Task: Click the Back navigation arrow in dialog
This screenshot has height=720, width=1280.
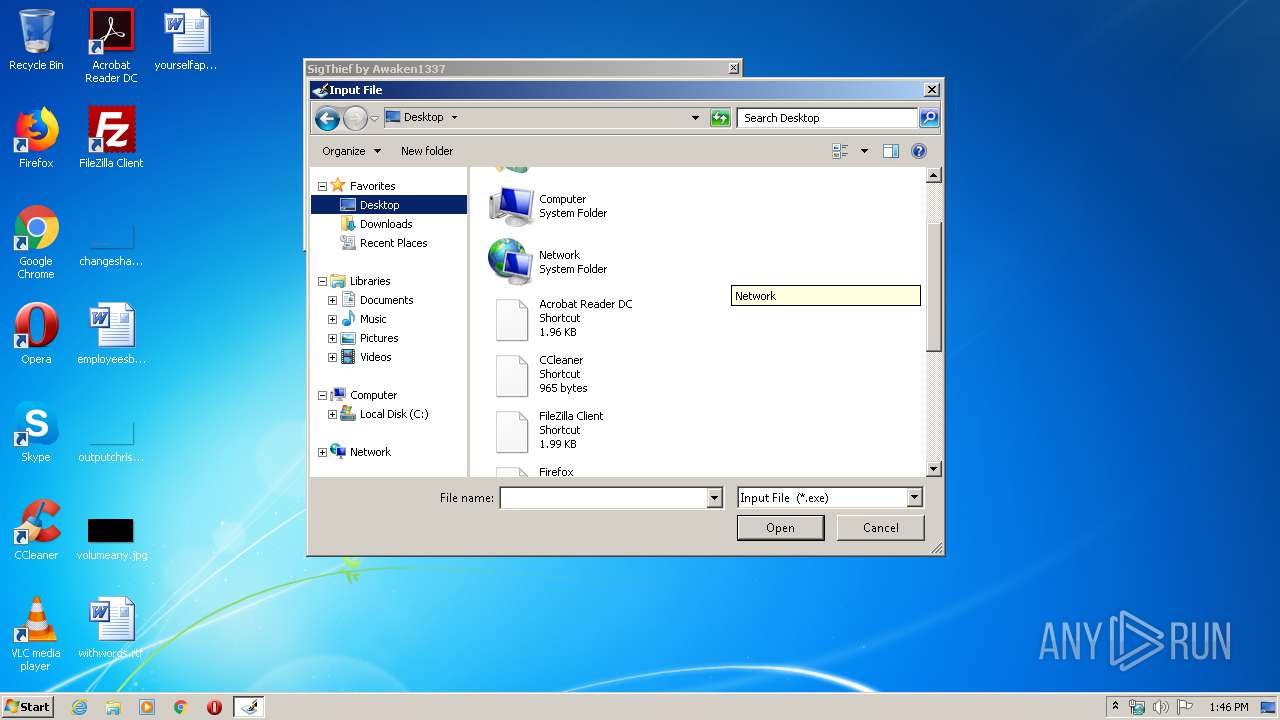Action: pos(327,119)
